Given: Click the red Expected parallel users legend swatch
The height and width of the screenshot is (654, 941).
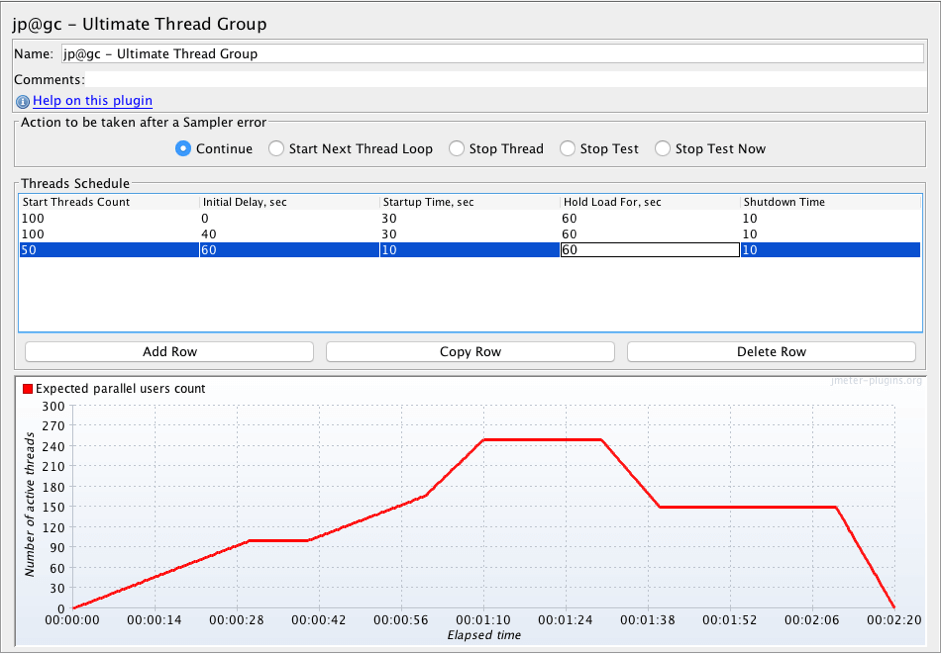Looking at the screenshot, I should click(x=28, y=389).
